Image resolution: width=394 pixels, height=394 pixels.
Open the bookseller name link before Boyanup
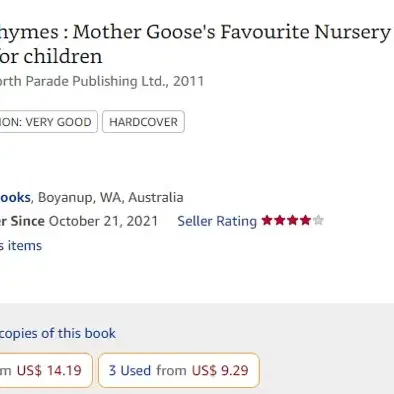click(x=15, y=197)
